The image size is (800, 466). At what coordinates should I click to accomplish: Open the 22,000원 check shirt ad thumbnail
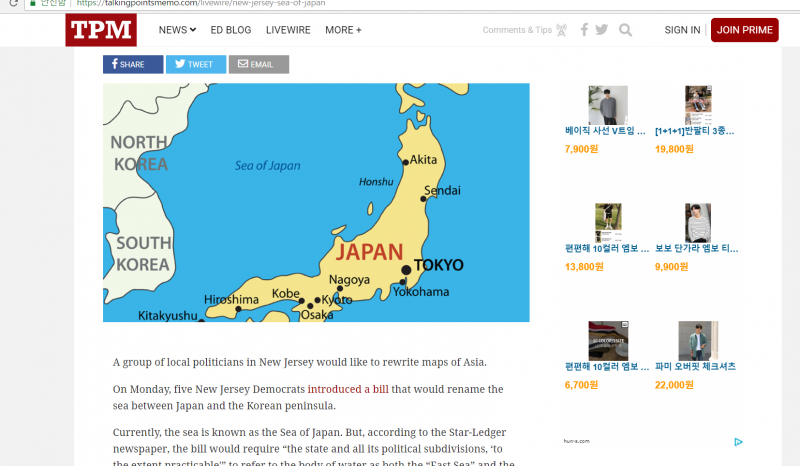[x=697, y=341]
